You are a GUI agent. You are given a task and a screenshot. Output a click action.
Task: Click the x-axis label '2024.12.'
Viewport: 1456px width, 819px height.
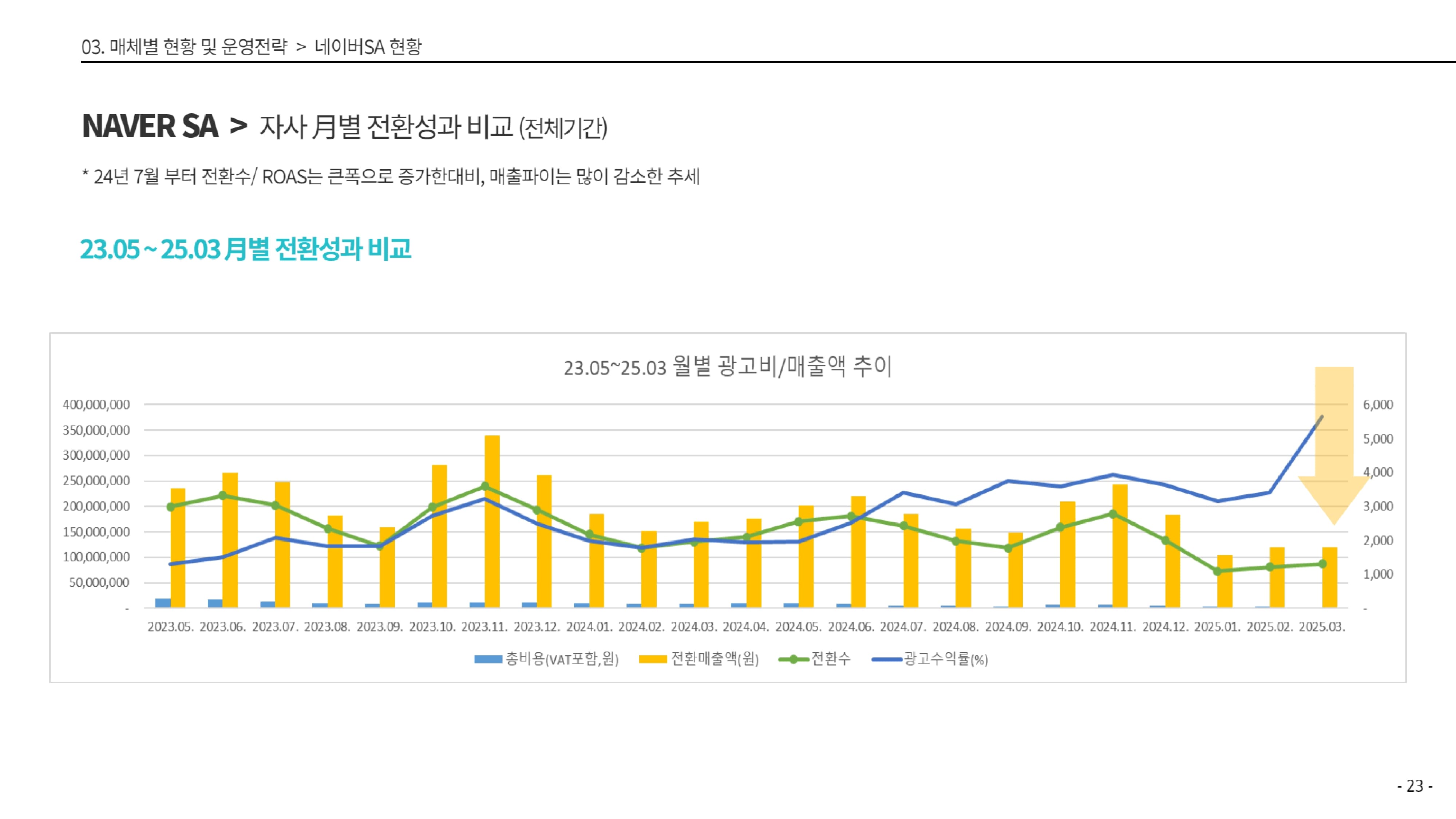point(1166,627)
